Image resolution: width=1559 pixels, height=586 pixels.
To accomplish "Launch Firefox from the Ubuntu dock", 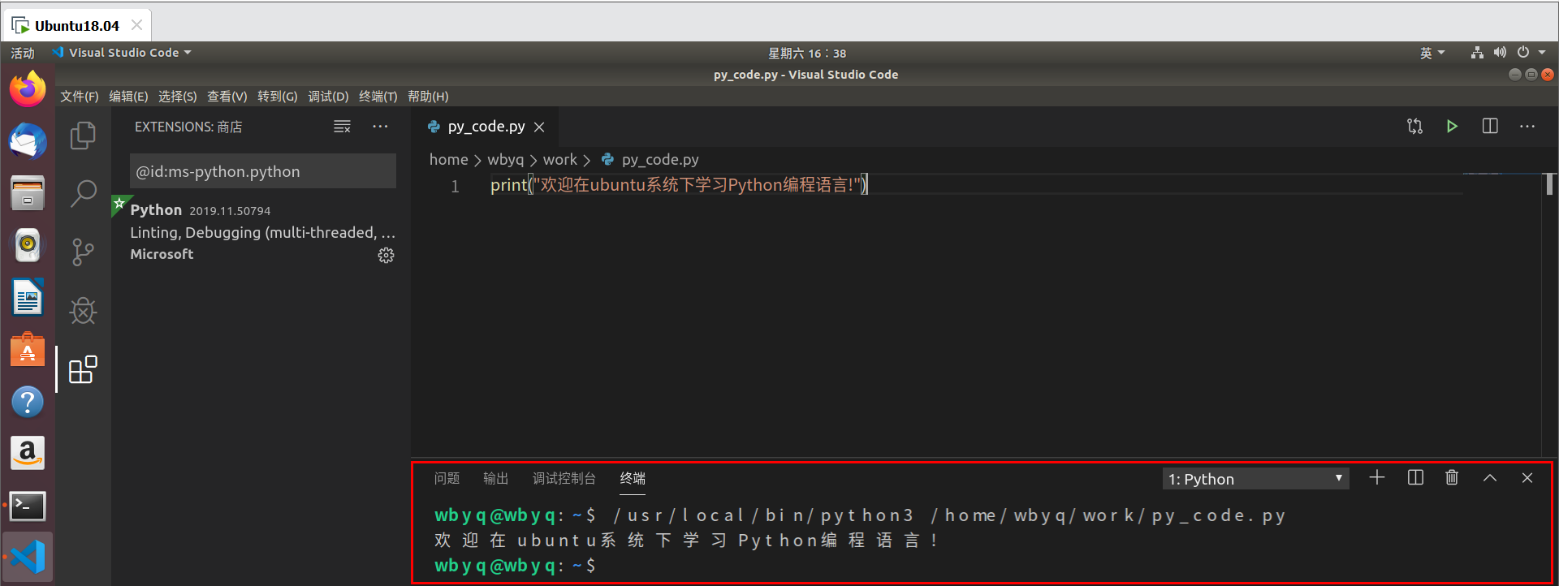I will click(x=28, y=89).
